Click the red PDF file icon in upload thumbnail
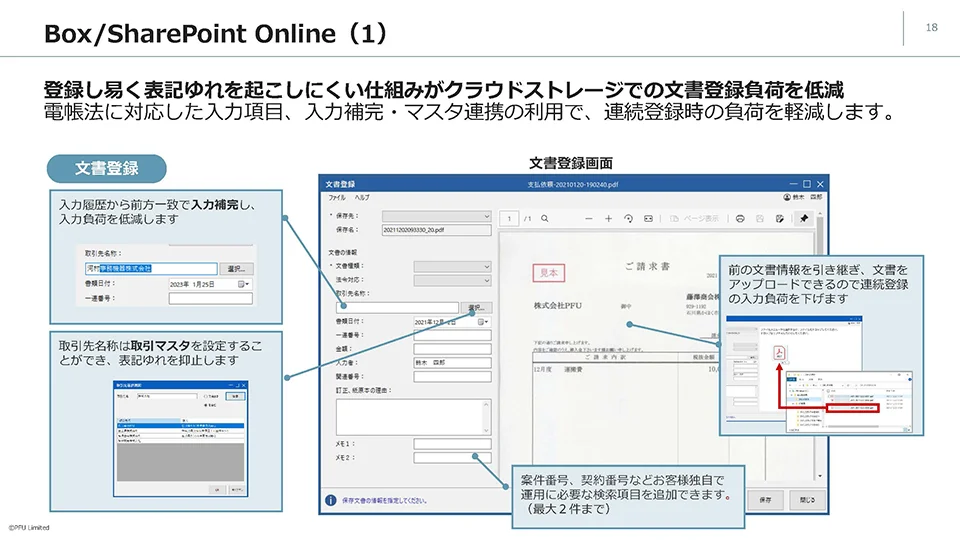960x540 pixels. pyautogui.click(x=779, y=353)
